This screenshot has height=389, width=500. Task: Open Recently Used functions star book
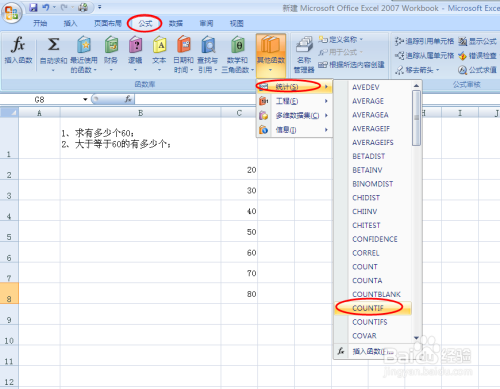coord(84,44)
